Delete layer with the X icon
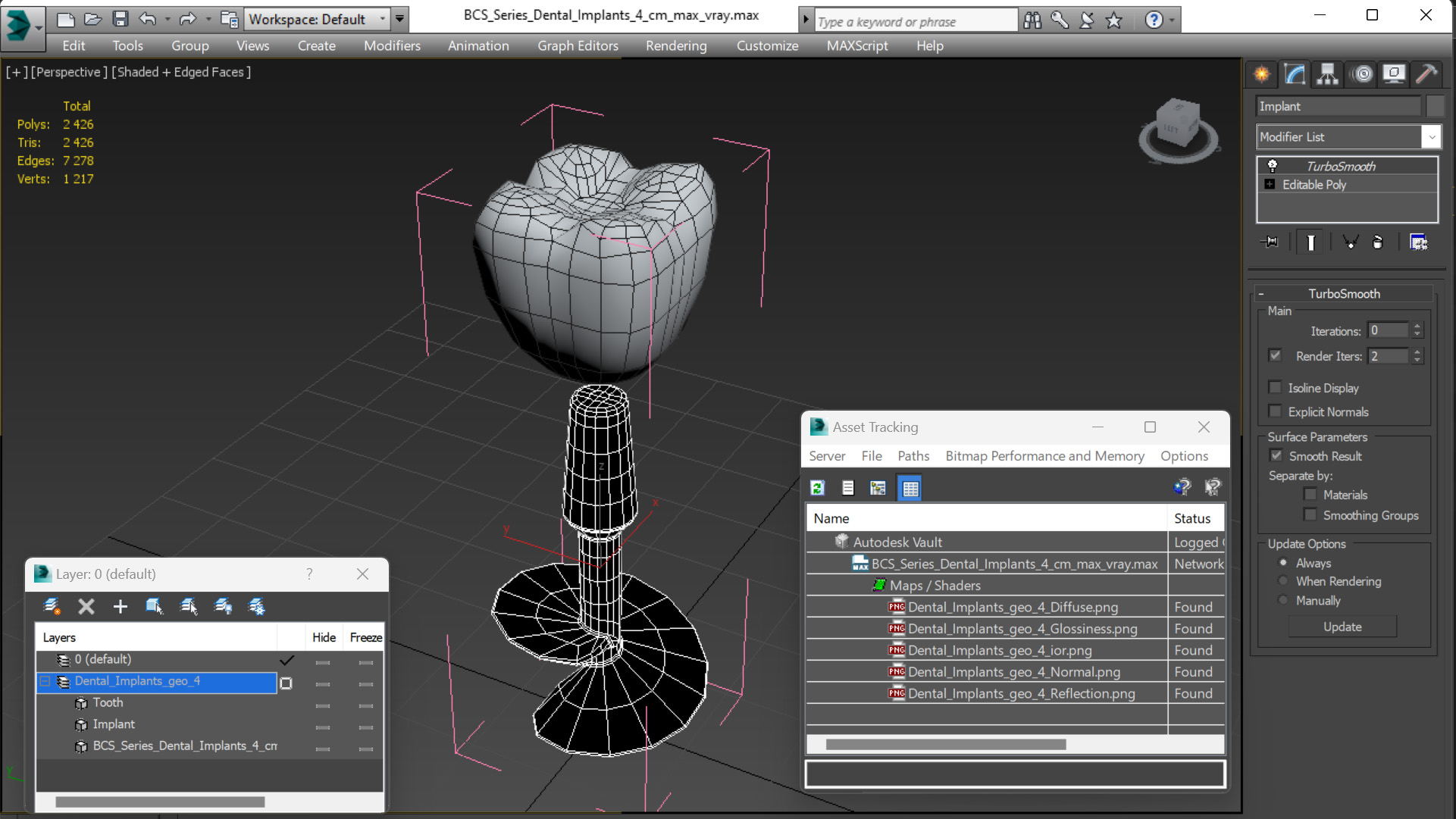 [x=86, y=606]
